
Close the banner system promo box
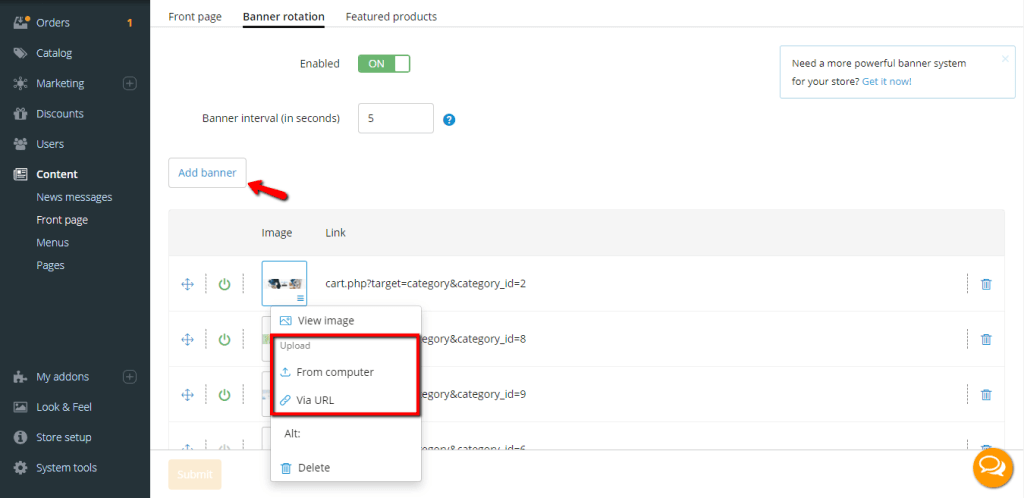click(x=1005, y=59)
